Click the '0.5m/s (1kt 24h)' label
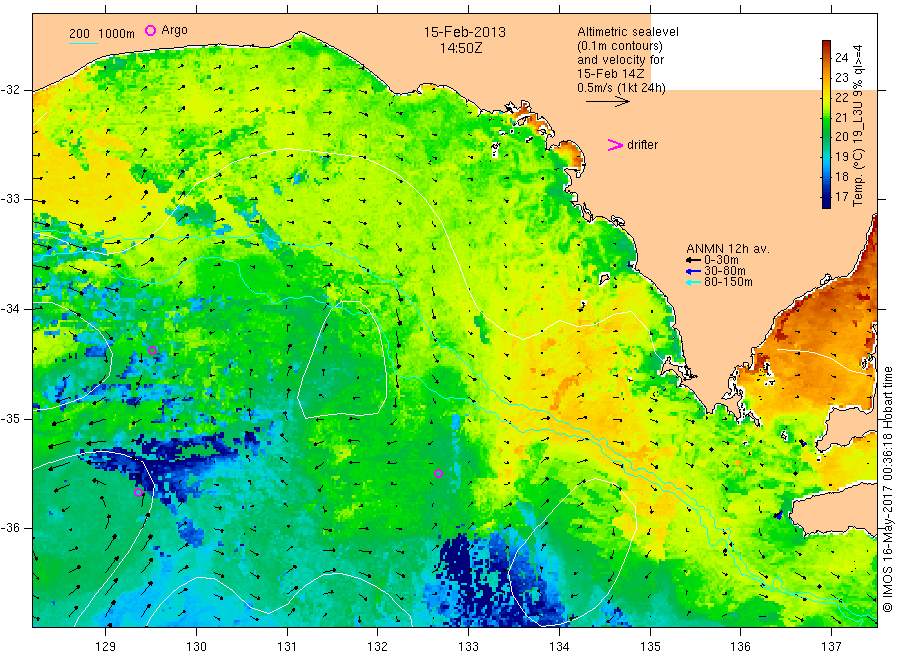The height and width of the screenshot is (660, 900). click(622, 88)
